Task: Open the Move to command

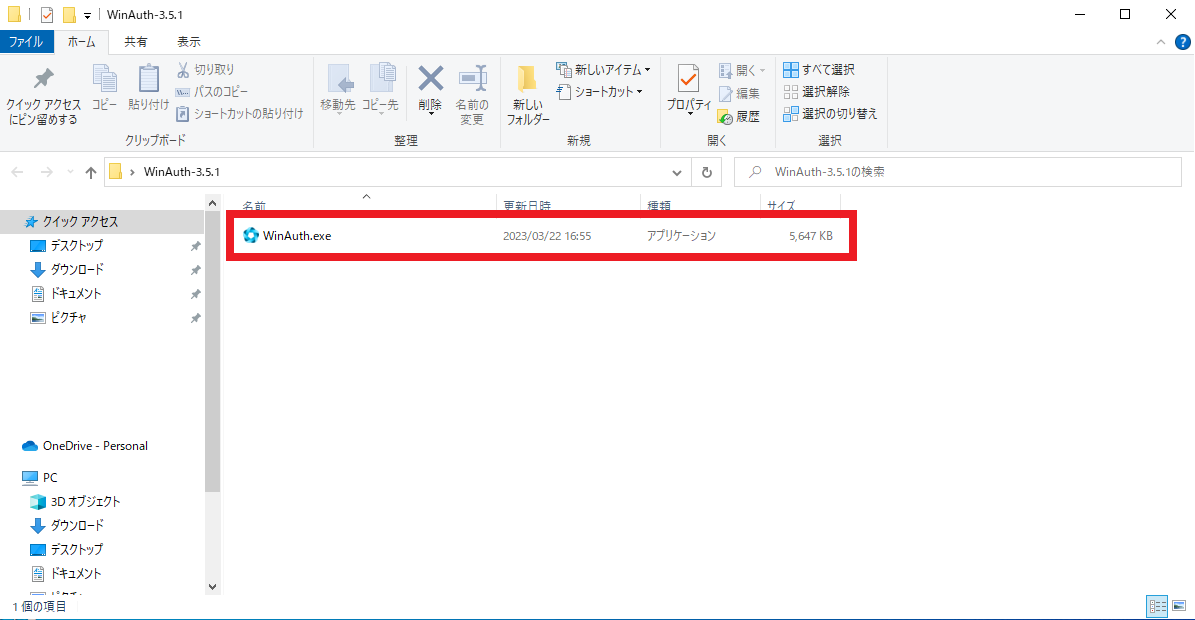Action: tap(338, 90)
